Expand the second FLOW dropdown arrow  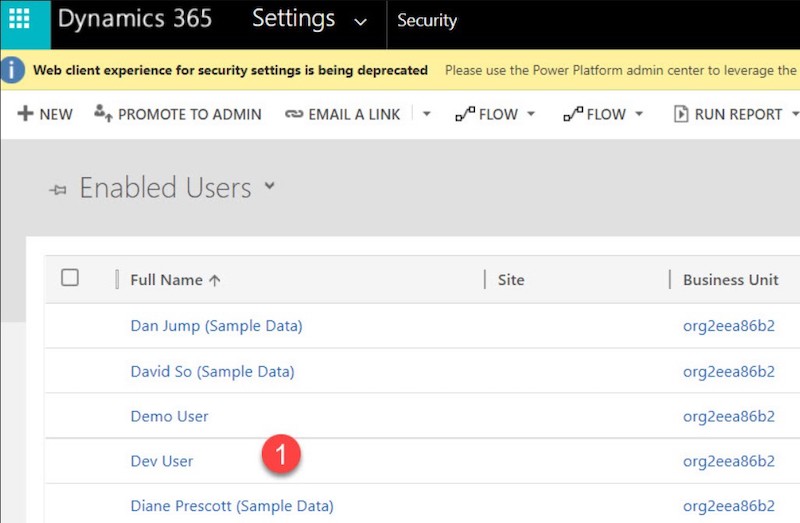(x=639, y=113)
